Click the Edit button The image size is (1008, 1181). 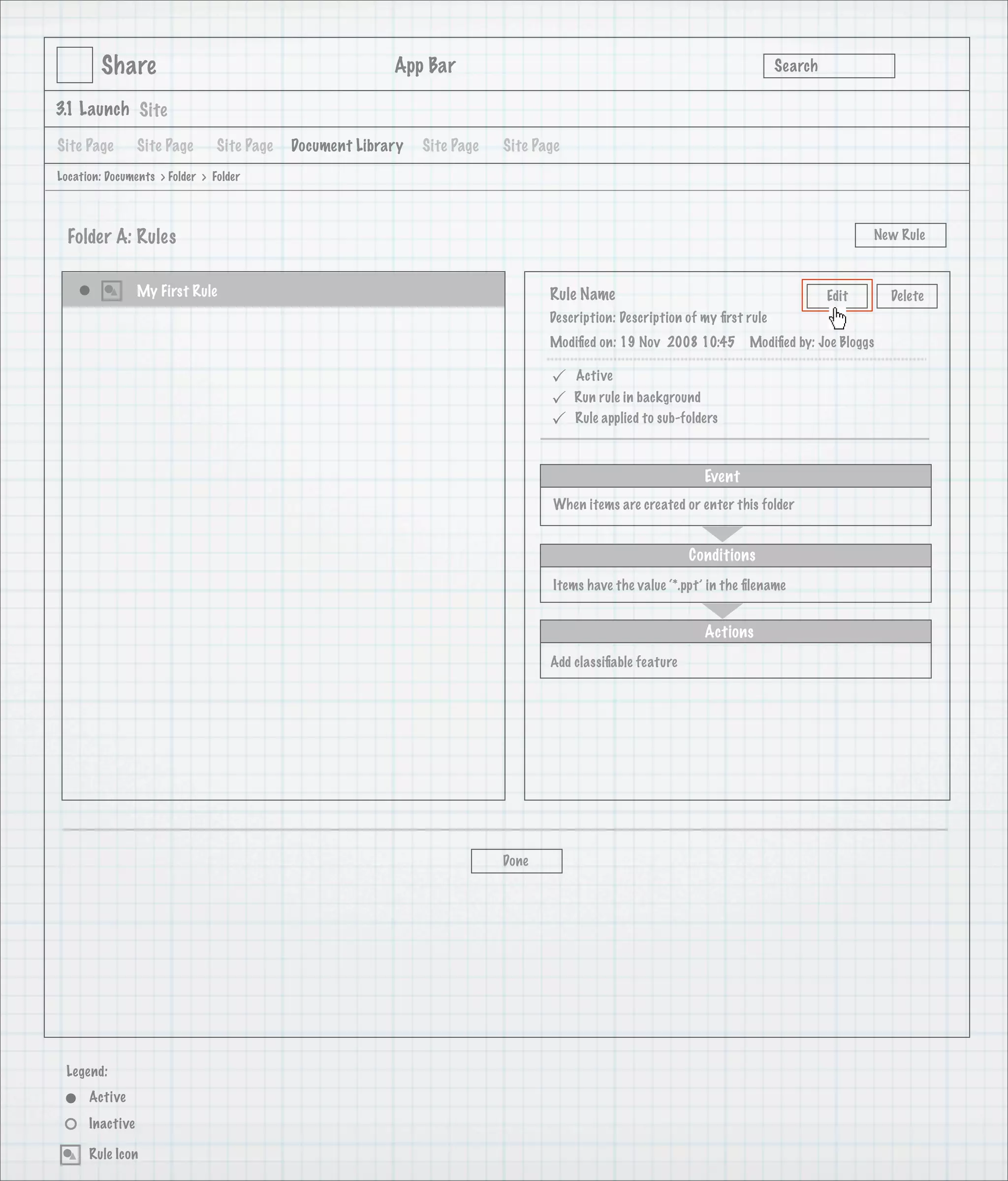pos(837,296)
